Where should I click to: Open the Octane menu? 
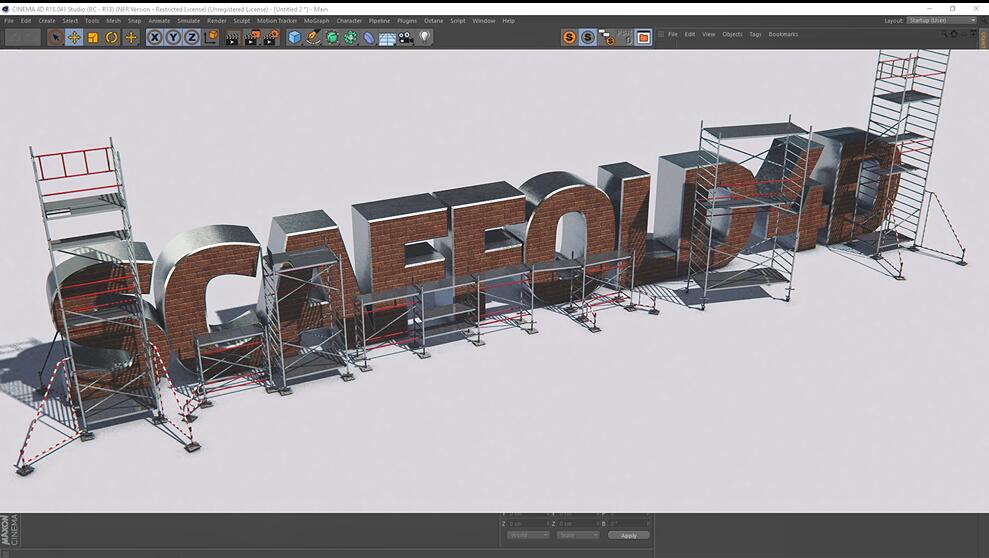433,21
